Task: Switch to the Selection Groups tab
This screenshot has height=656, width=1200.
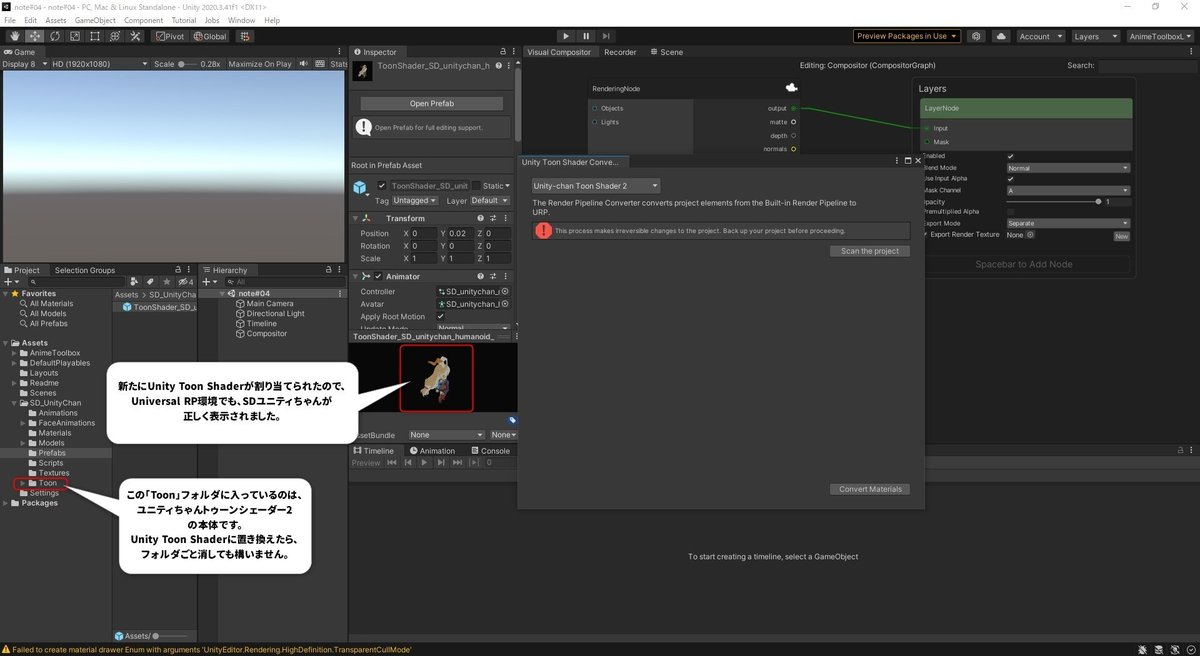Action: 85,270
